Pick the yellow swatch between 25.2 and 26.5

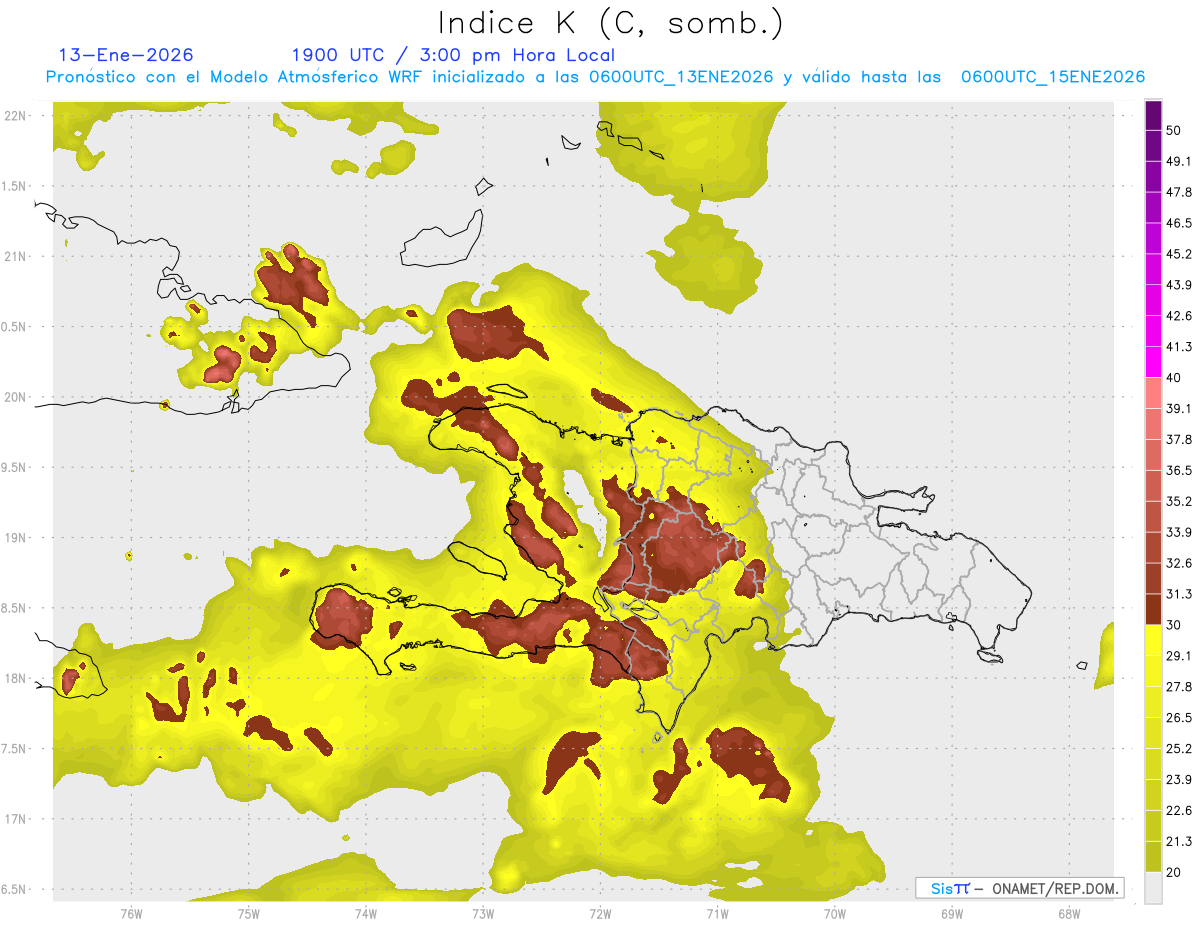1153,733
